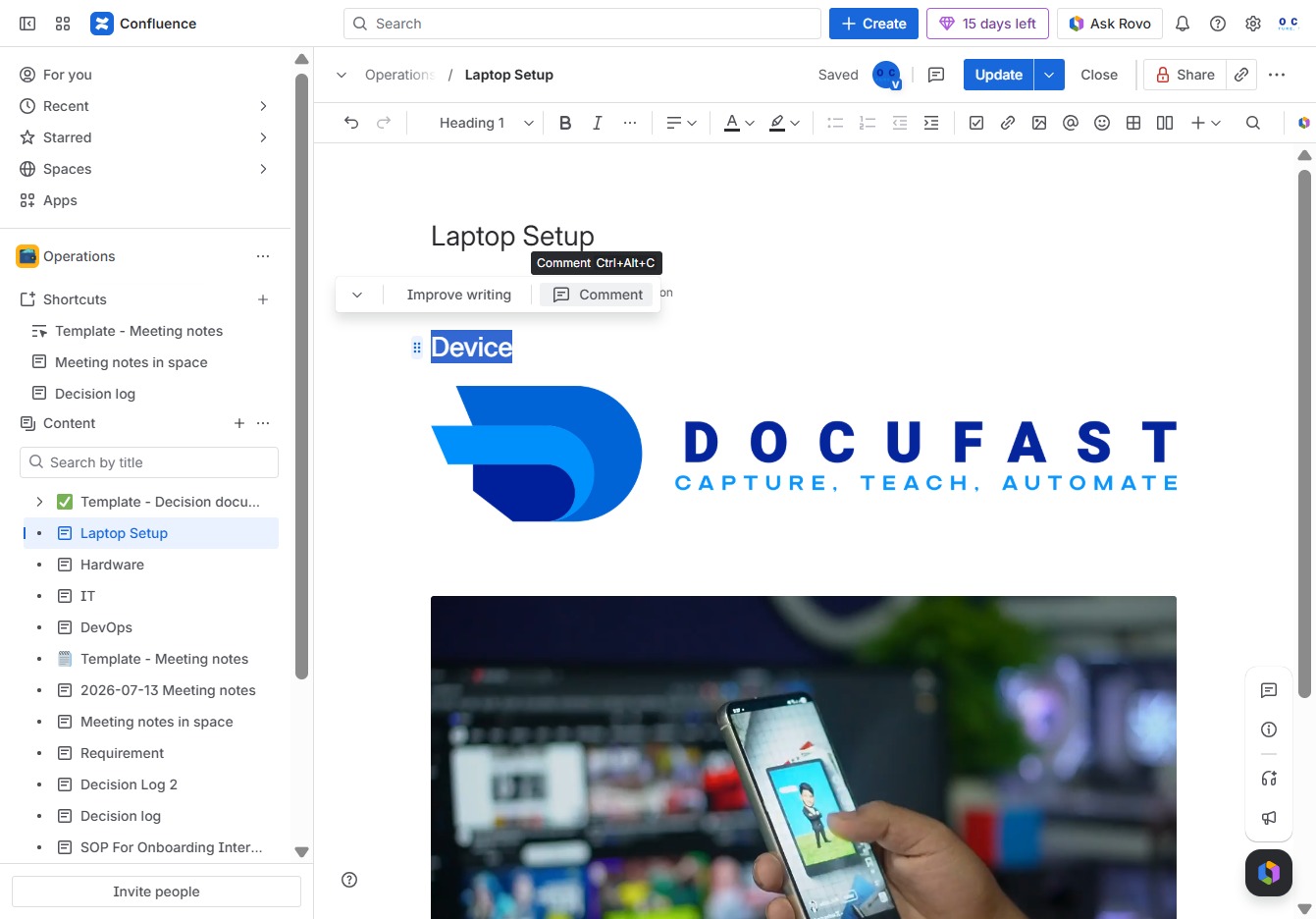Close the editor with Close

tap(1099, 75)
